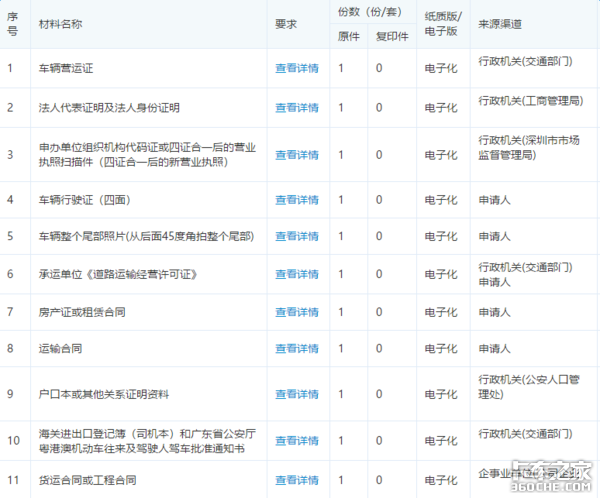The height and width of the screenshot is (498, 600).
Task: Click details link for 海关进出口登记簿 row
Action: click(x=297, y=441)
